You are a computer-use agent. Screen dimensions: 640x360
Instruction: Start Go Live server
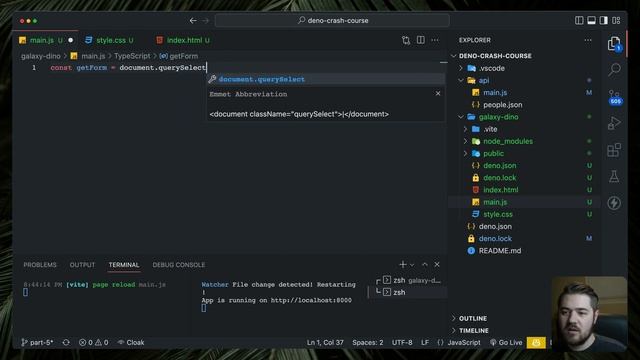pos(506,342)
